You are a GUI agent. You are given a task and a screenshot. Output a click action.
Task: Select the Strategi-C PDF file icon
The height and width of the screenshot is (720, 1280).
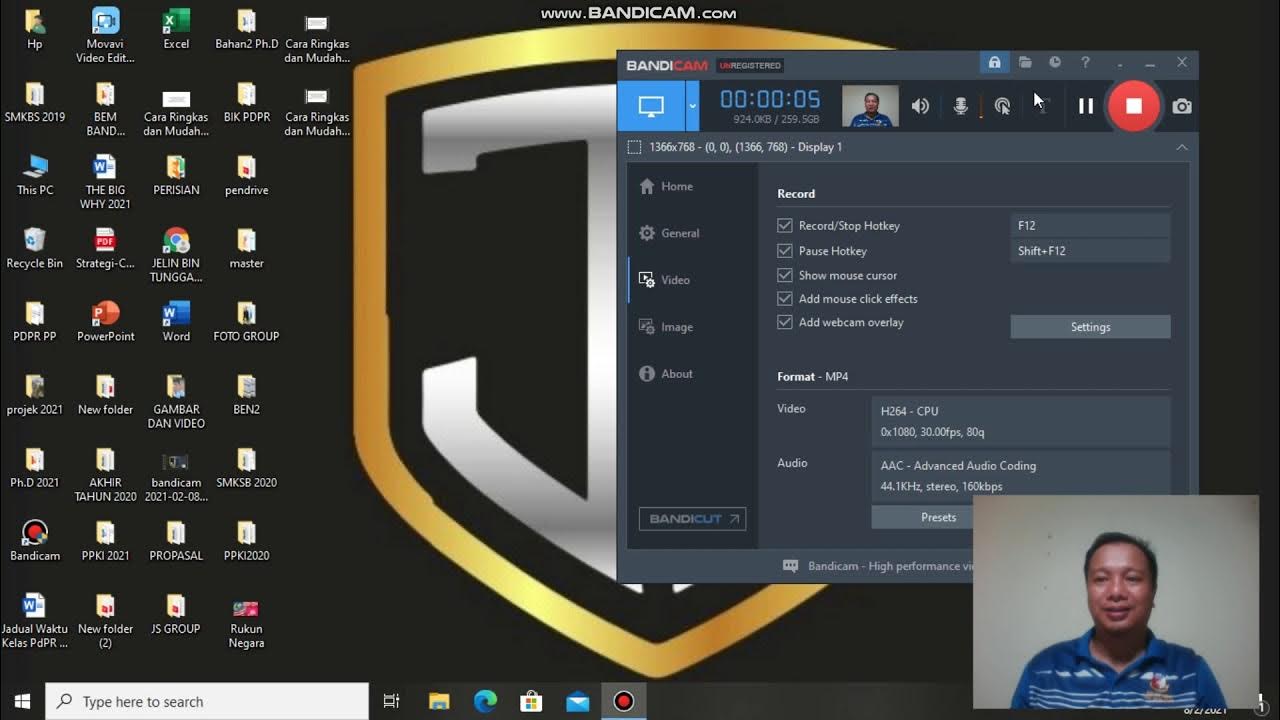[x=105, y=248]
